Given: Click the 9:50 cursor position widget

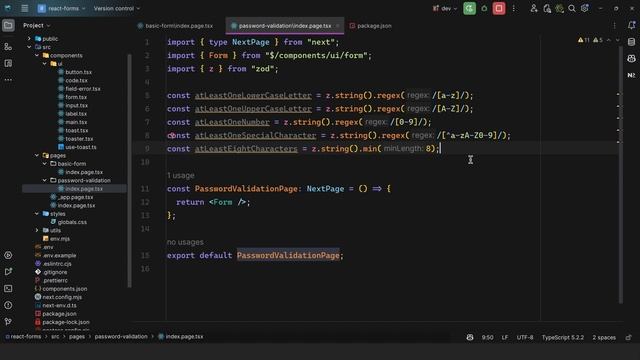Looking at the screenshot, I should point(487,337).
